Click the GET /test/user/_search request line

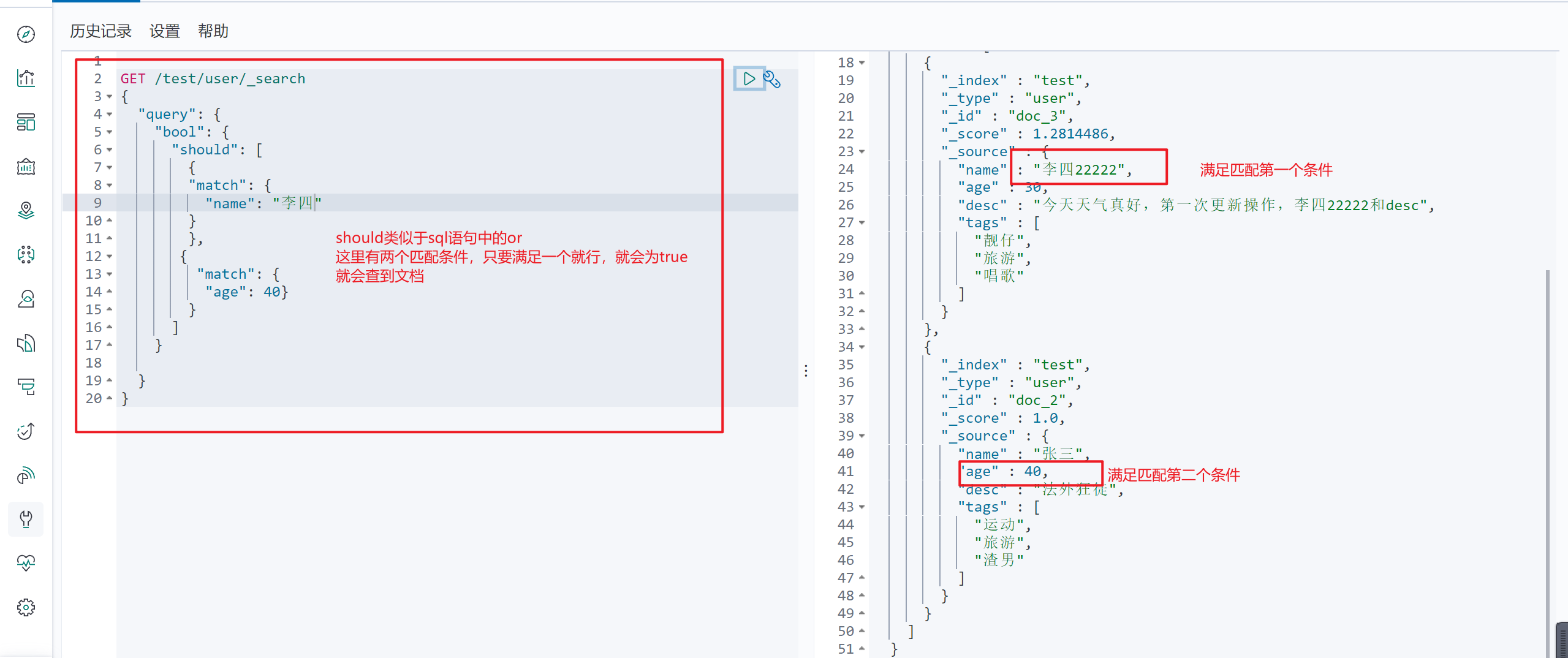point(213,79)
